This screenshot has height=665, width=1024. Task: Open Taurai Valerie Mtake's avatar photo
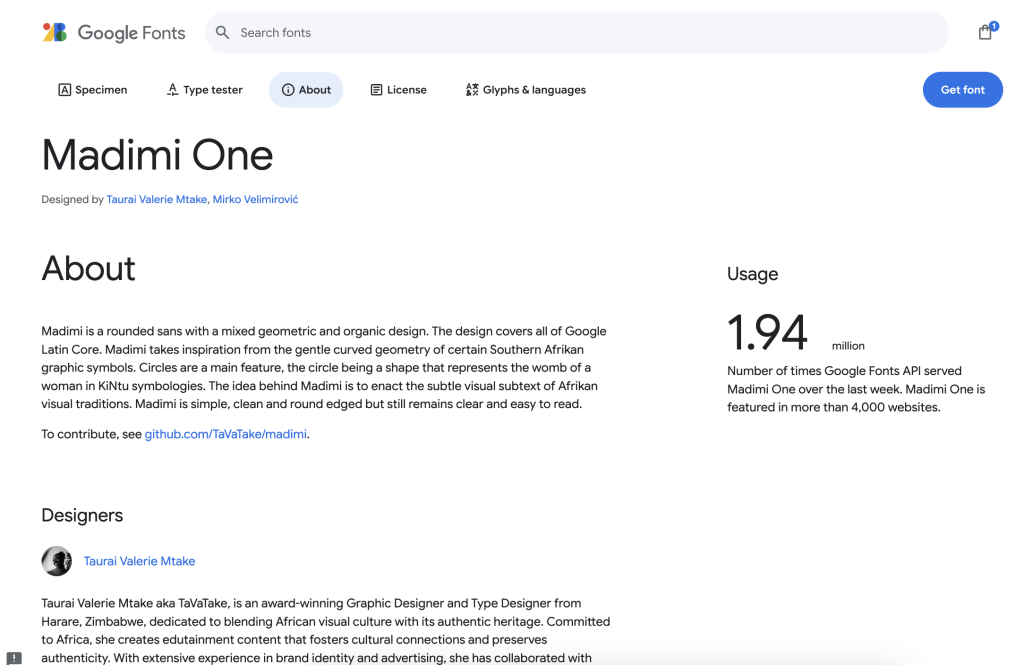point(57,561)
